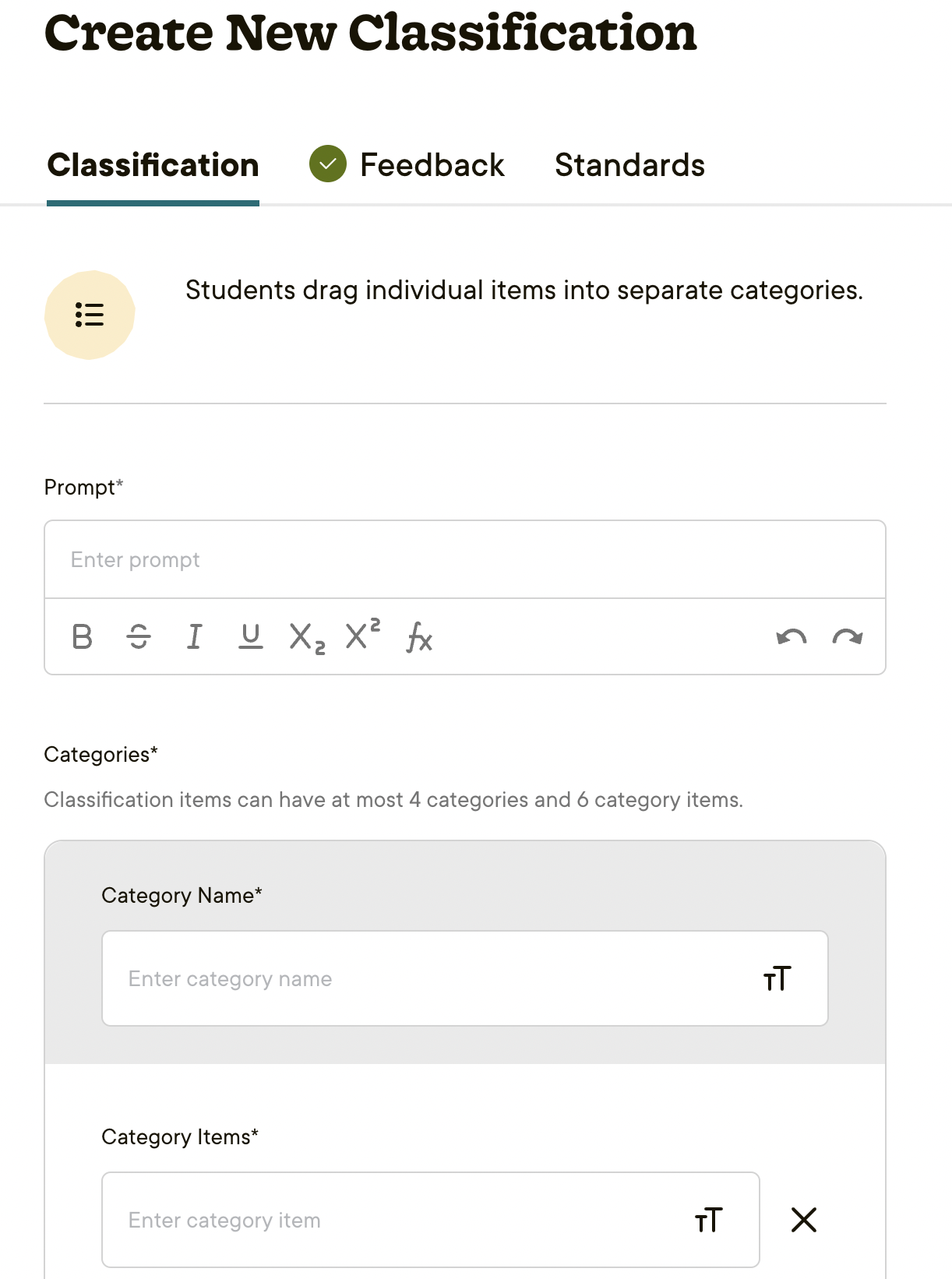This screenshot has height=1279, width=952.
Task: Apply strikethrough formatting to the prompt
Action: pyautogui.click(x=137, y=637)
